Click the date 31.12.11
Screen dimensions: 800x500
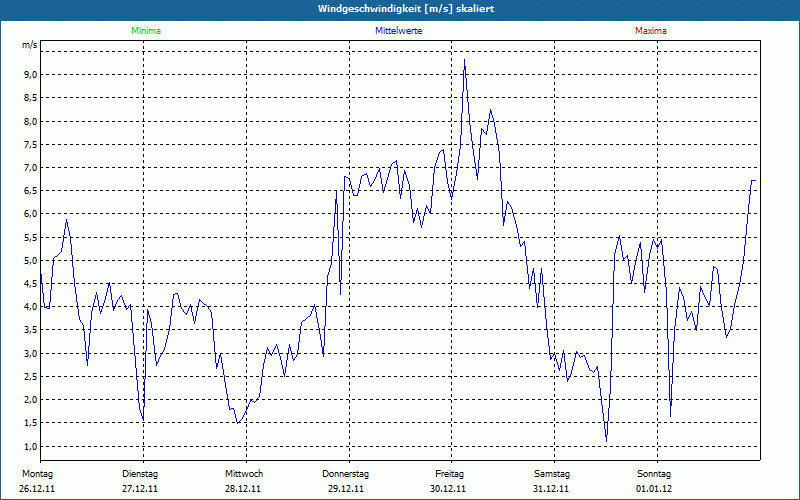click(551, 489)
